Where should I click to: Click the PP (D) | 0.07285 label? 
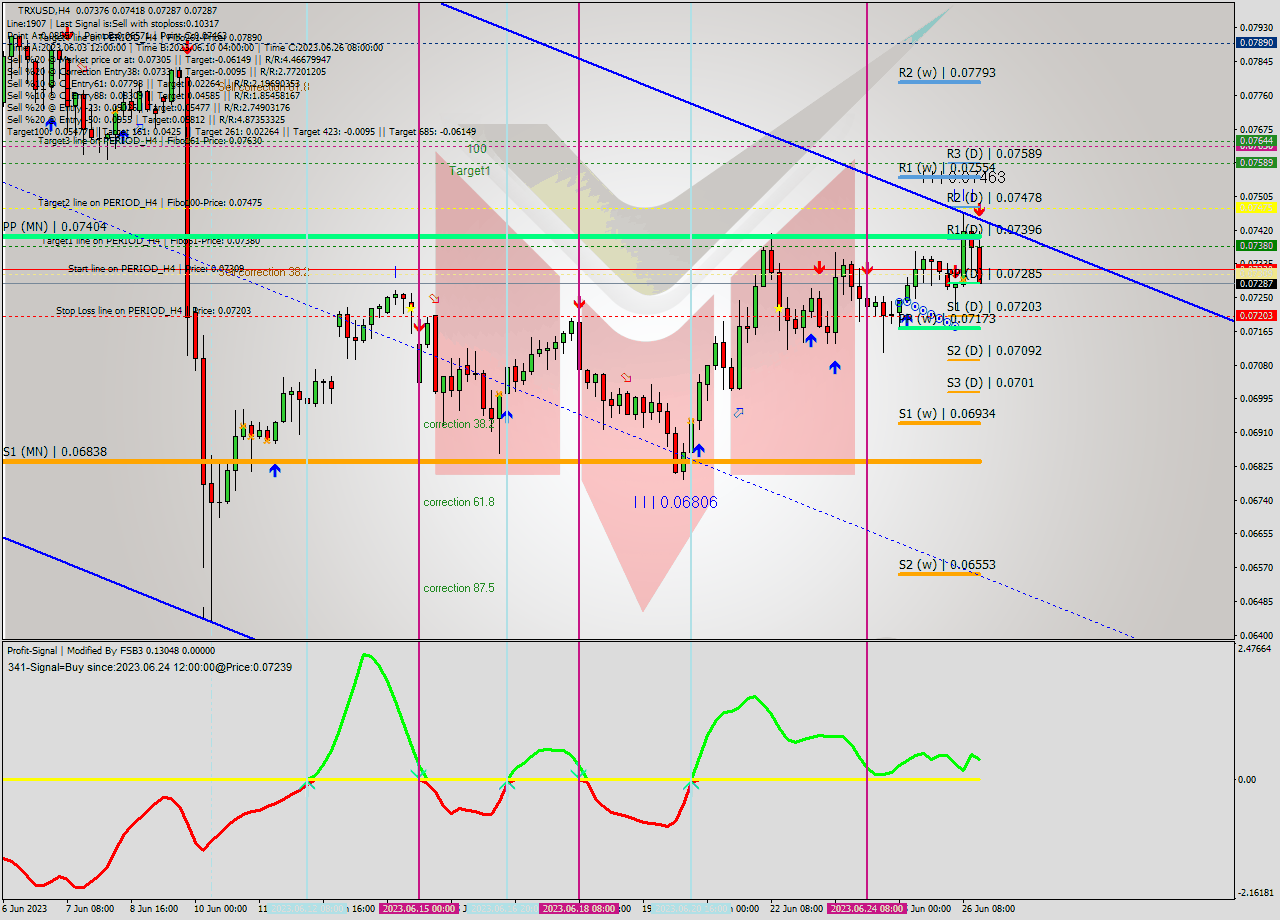coord(994,274)
